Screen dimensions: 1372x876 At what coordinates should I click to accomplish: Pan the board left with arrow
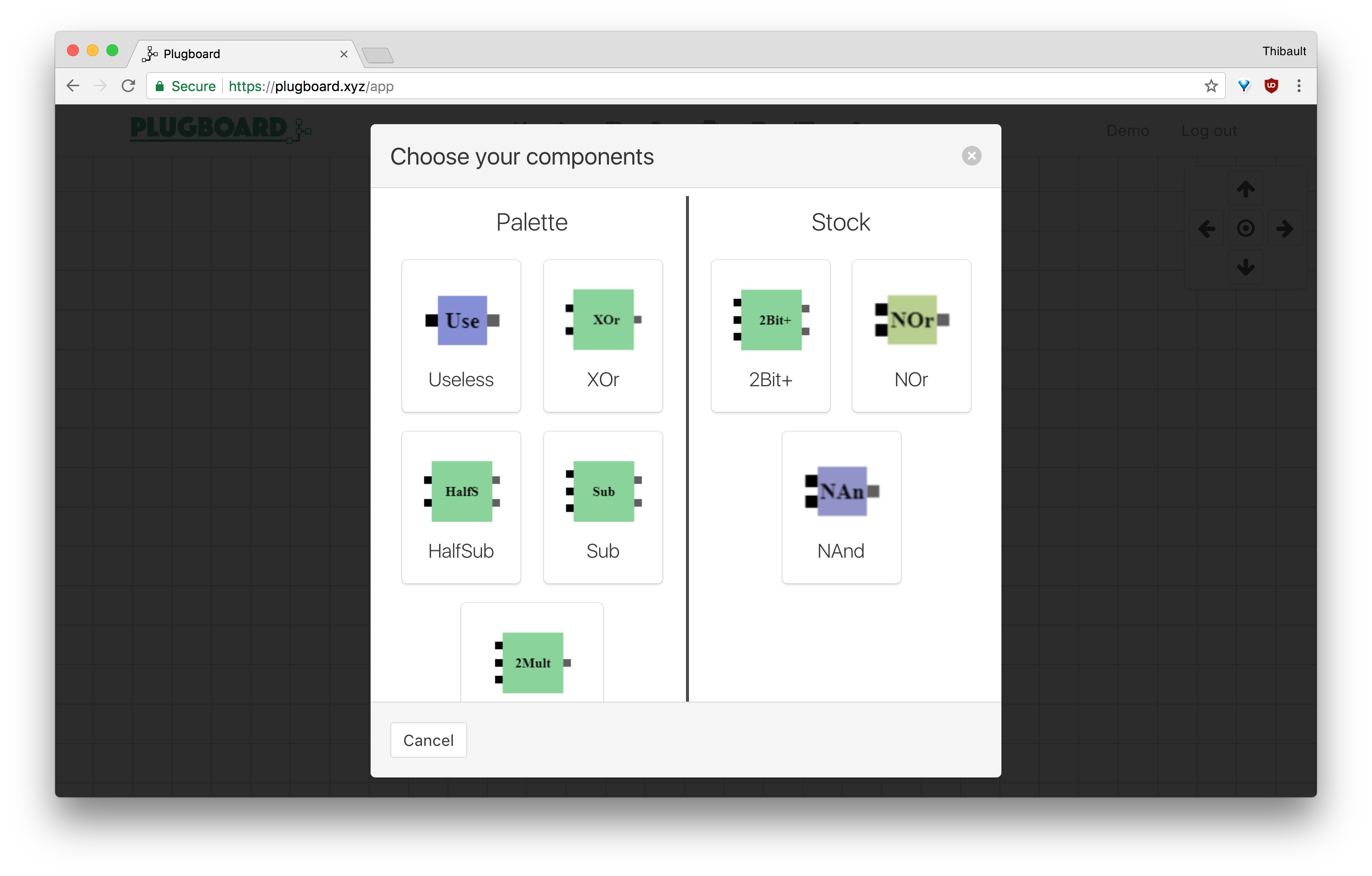coord(1206,229)
